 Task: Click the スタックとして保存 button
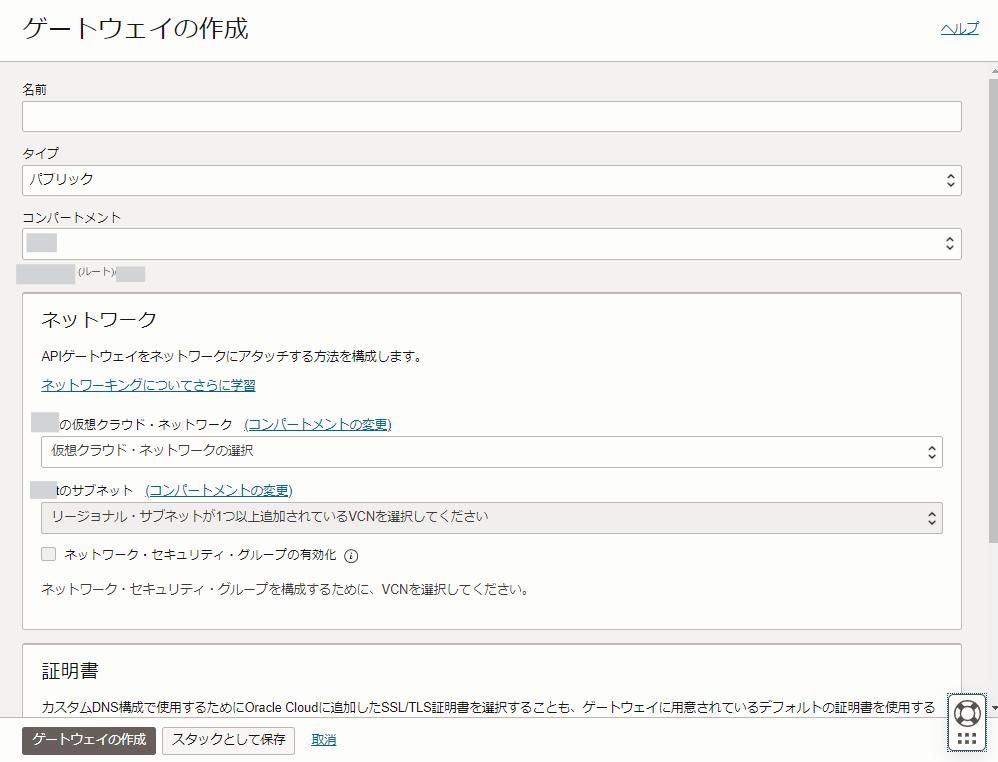coord(228,740)
